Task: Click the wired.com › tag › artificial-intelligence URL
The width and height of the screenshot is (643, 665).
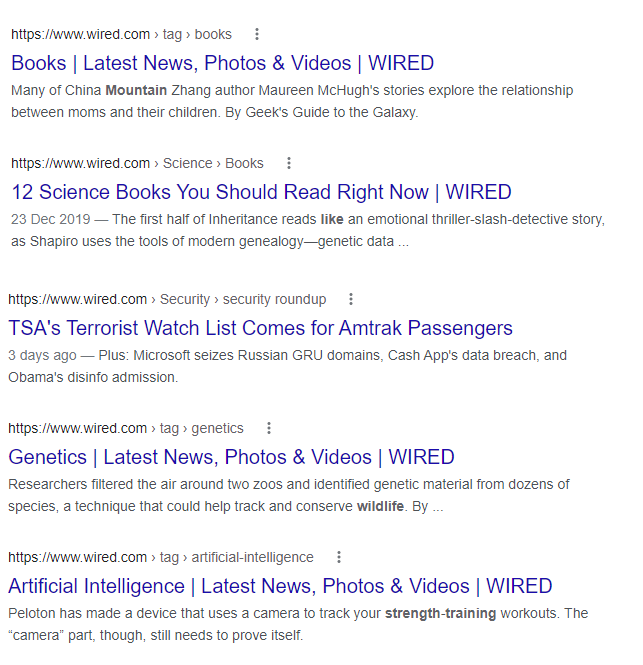Action: click(x=161, y=557)
